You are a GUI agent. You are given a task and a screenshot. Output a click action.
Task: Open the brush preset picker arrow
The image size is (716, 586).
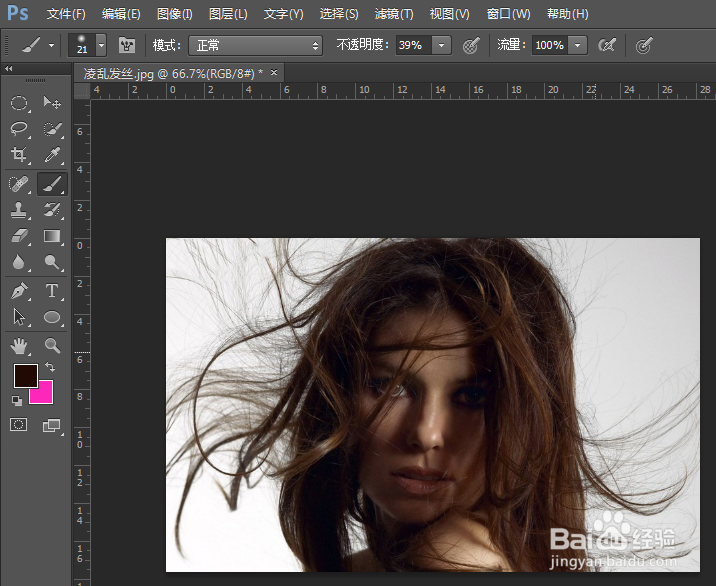(101, 46)
